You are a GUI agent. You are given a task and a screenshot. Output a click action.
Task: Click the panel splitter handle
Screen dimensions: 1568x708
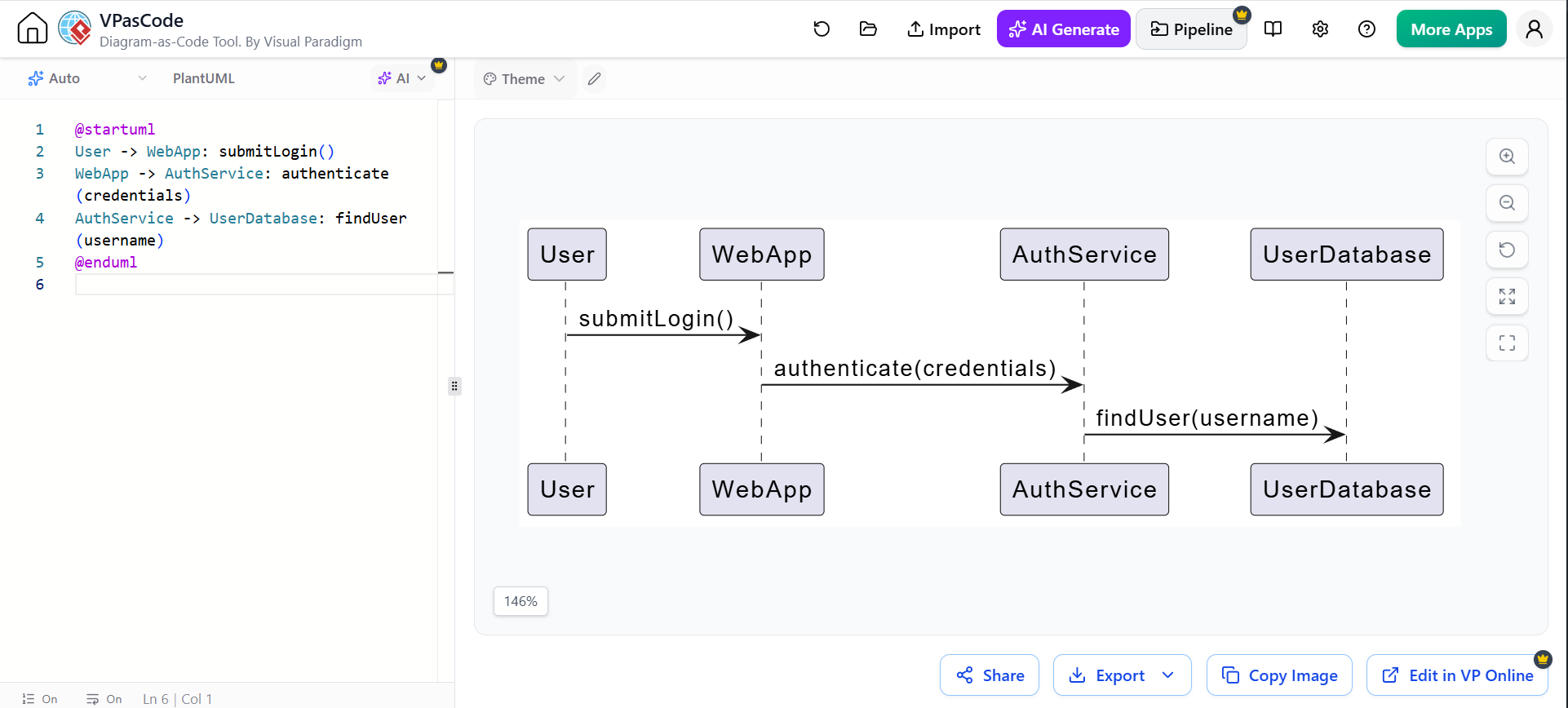(x=454, y=386)
